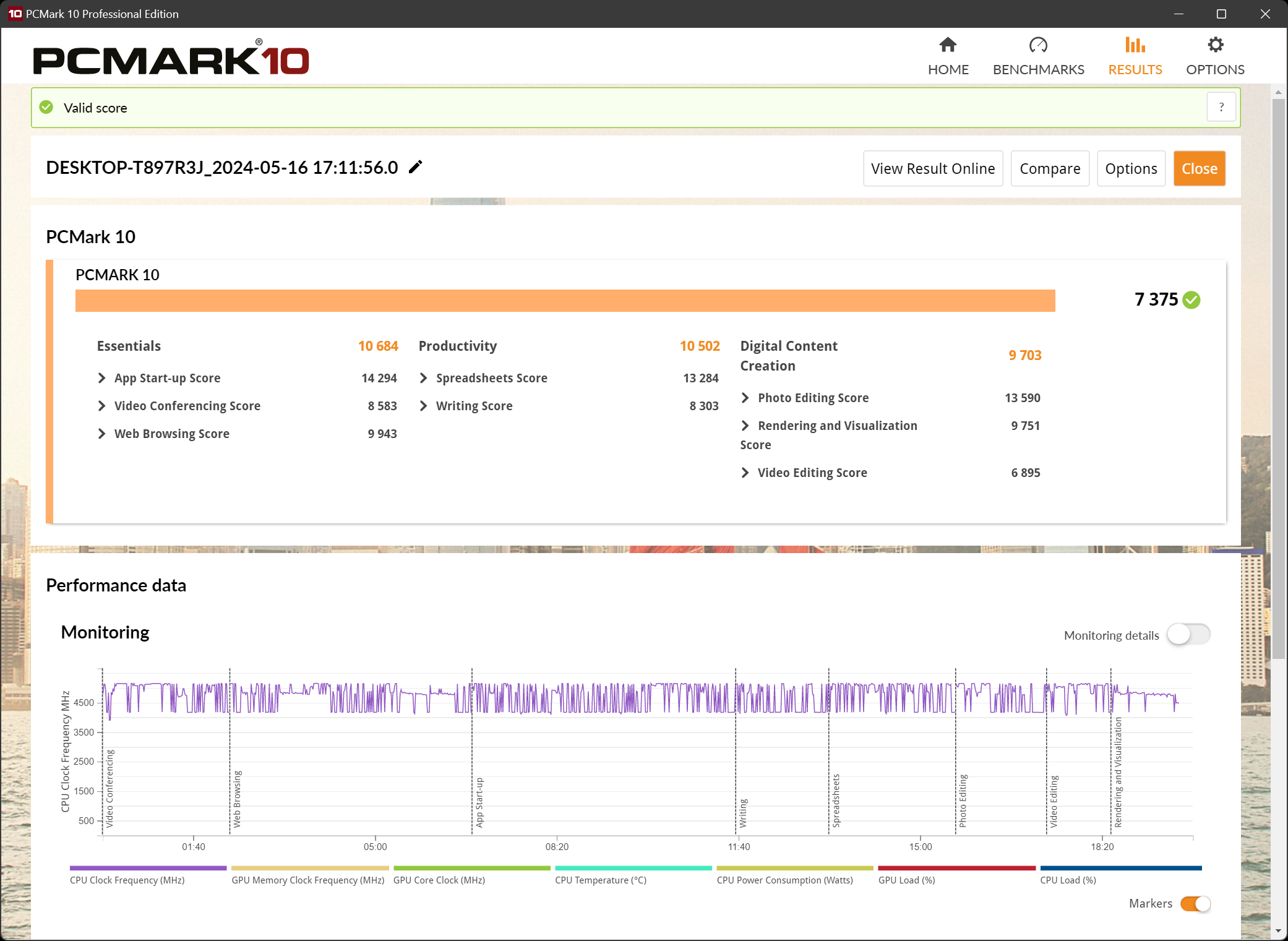Viewport: 1288px width, 941px height.
Task: Expand Spreadsheets Score details
Action: (x=424, y=378)
